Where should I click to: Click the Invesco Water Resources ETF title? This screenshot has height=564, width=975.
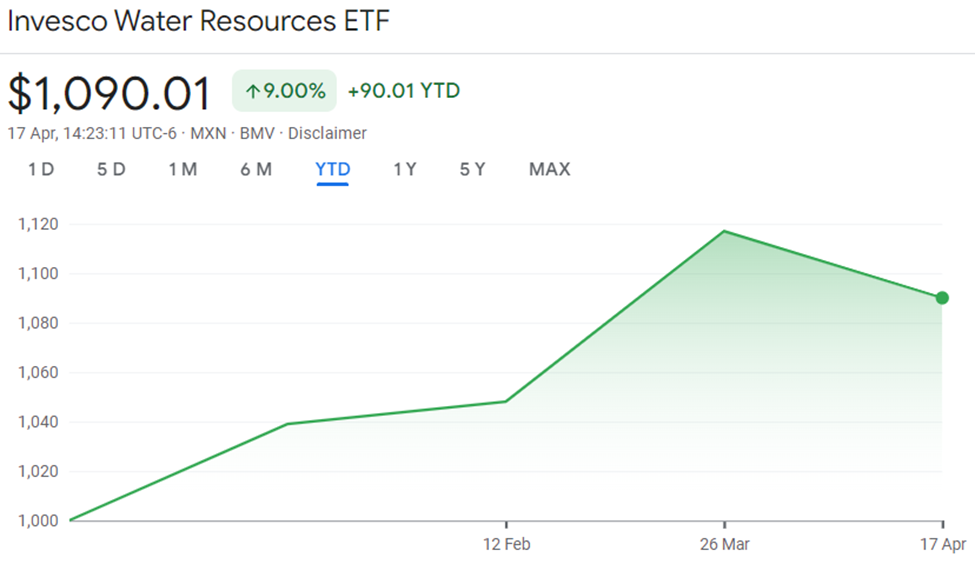(x=198, y=21)
